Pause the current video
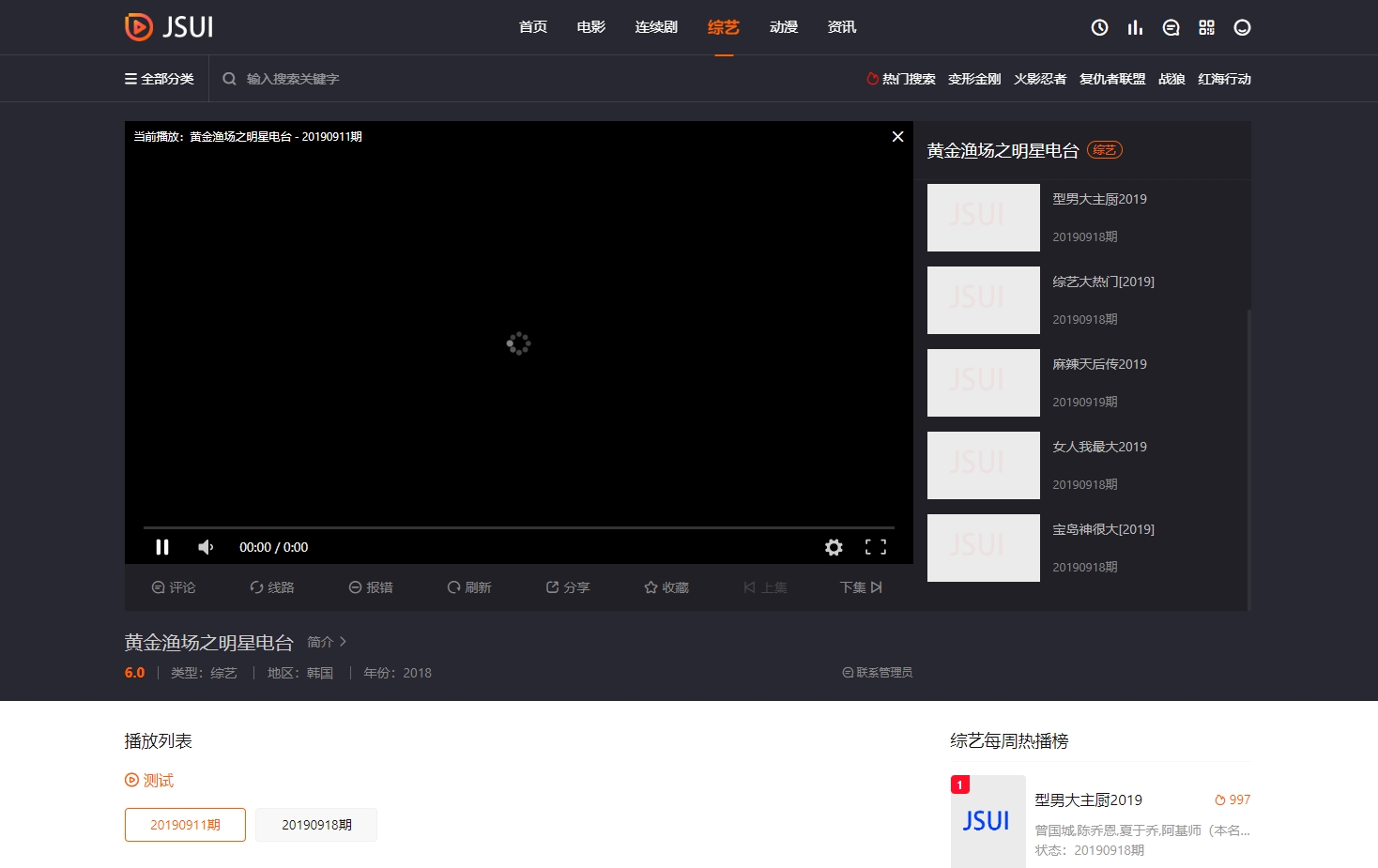The image size is (1378, 868). pyautogui.click(x=161, y=546)
